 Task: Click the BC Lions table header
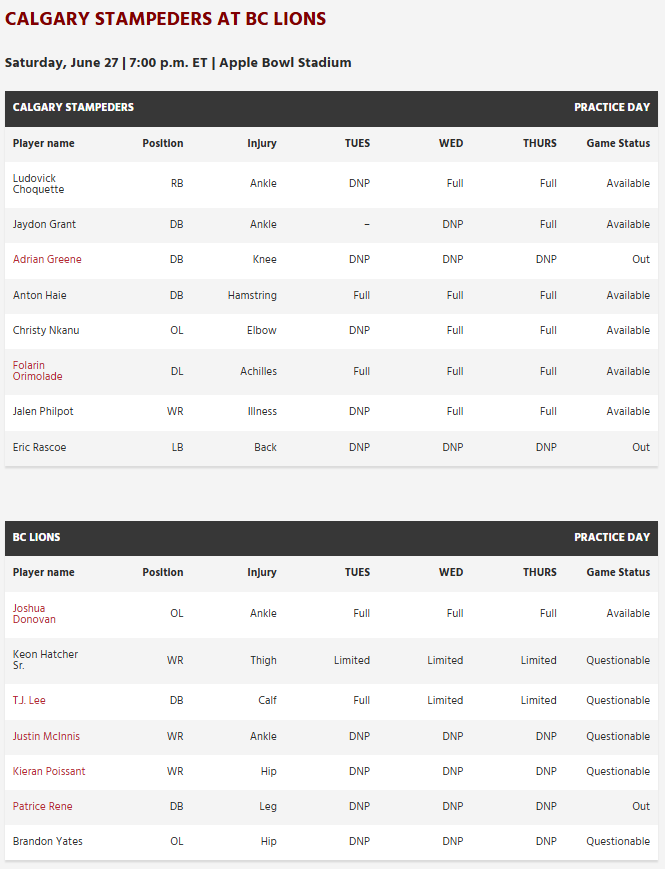pos(331,538)
